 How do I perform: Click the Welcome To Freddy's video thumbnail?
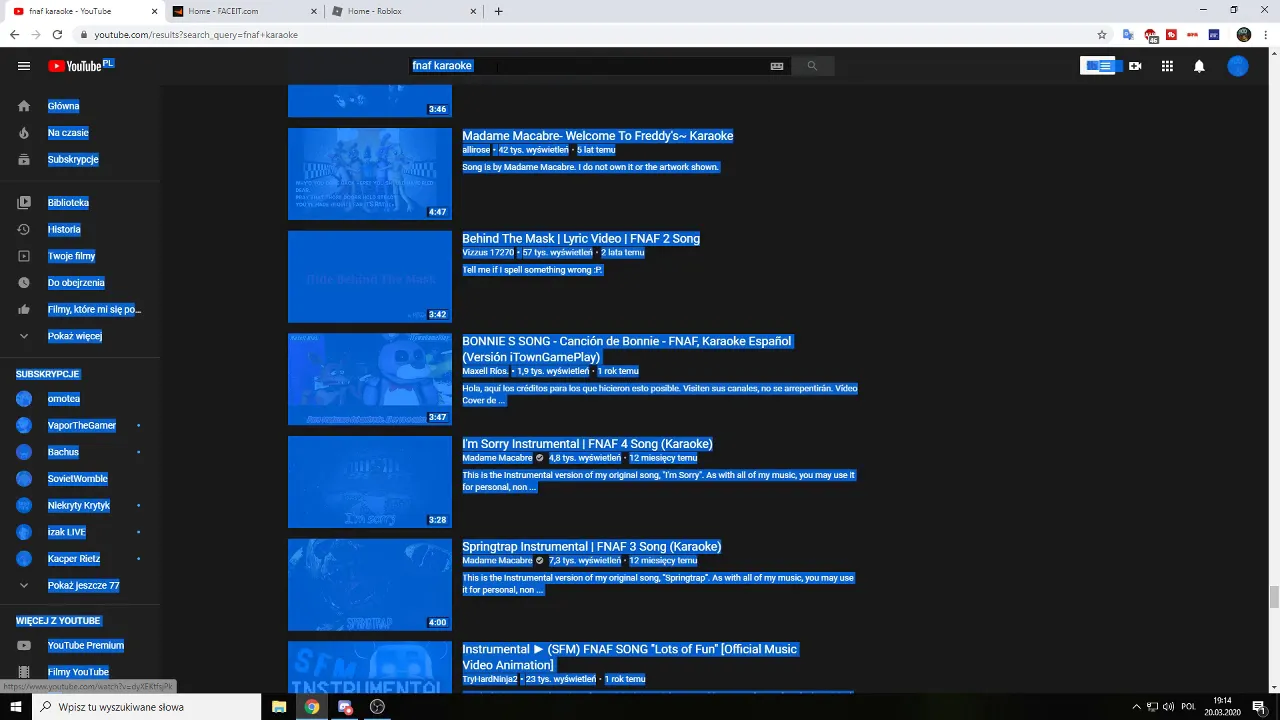[x=370, y=174]
